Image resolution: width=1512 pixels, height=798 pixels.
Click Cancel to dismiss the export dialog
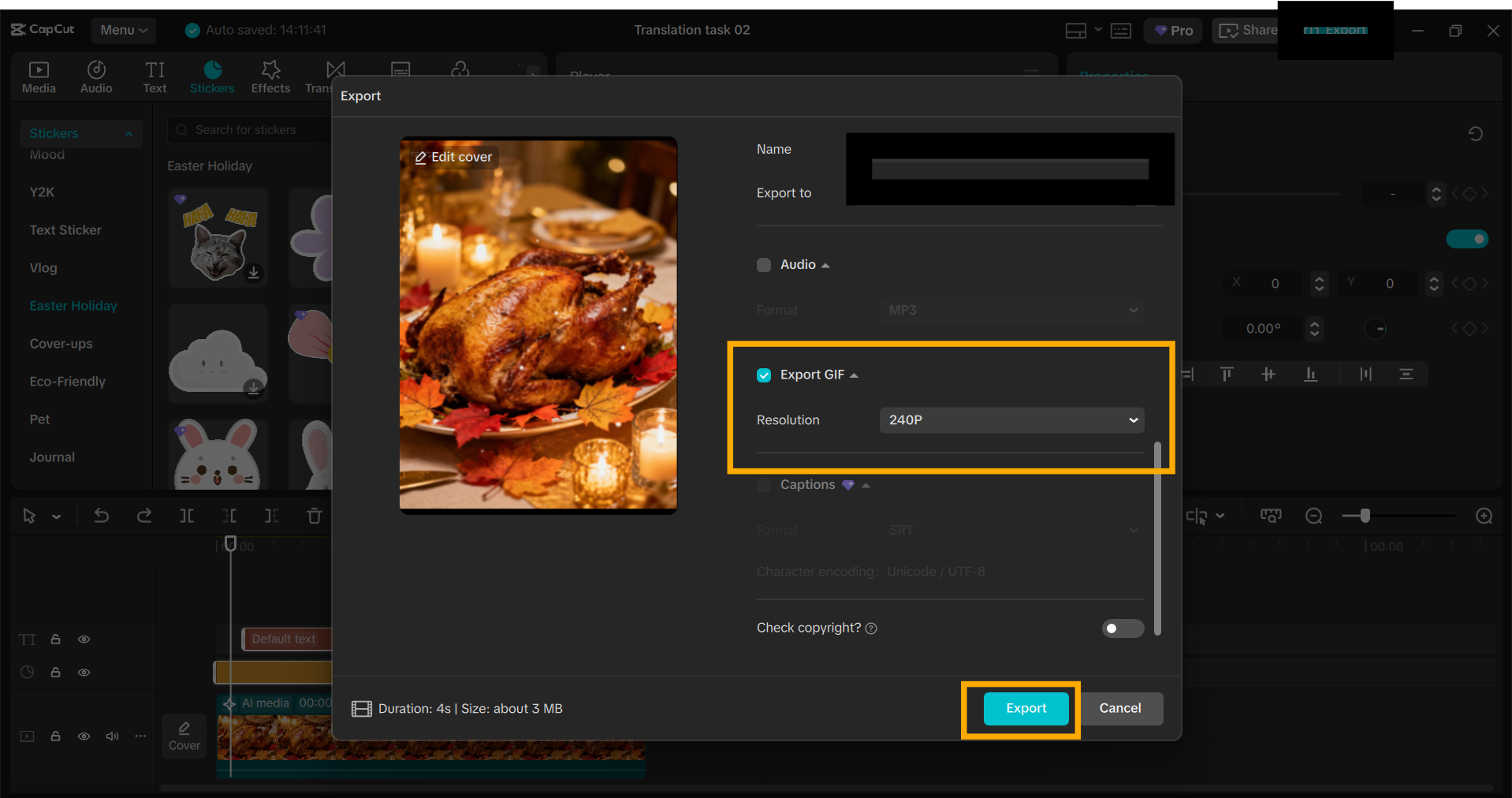1121,708
